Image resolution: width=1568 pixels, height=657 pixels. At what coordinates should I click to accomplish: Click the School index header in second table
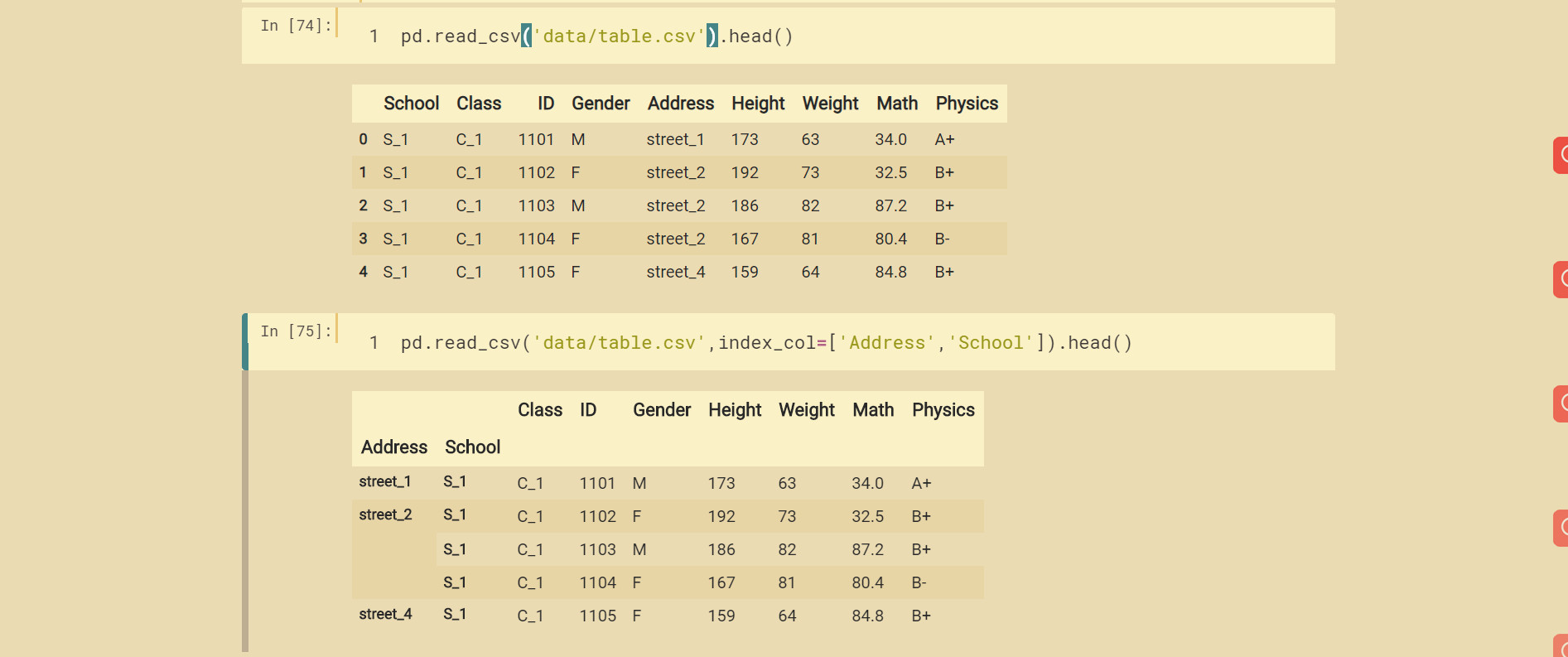[472, 447]
